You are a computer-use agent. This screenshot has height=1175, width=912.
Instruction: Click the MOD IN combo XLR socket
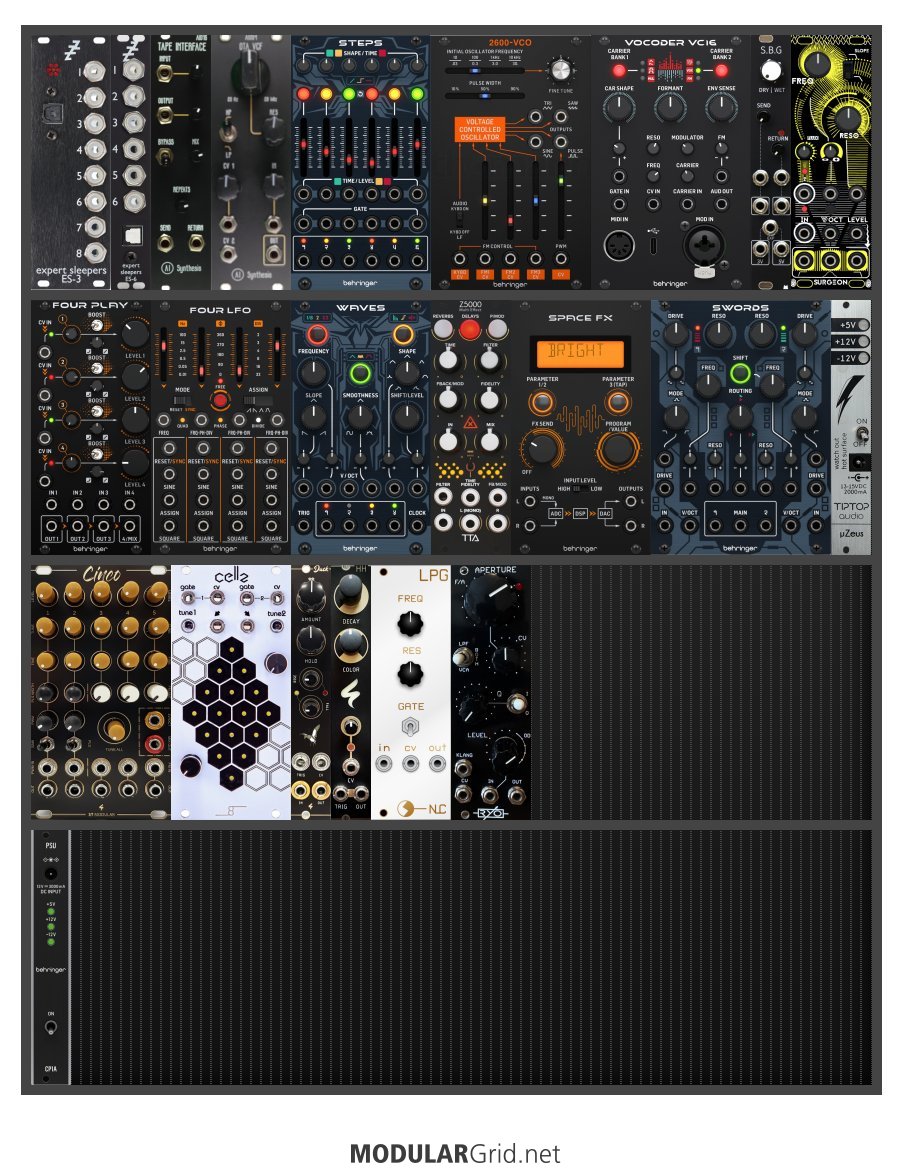tap(704, 245)
